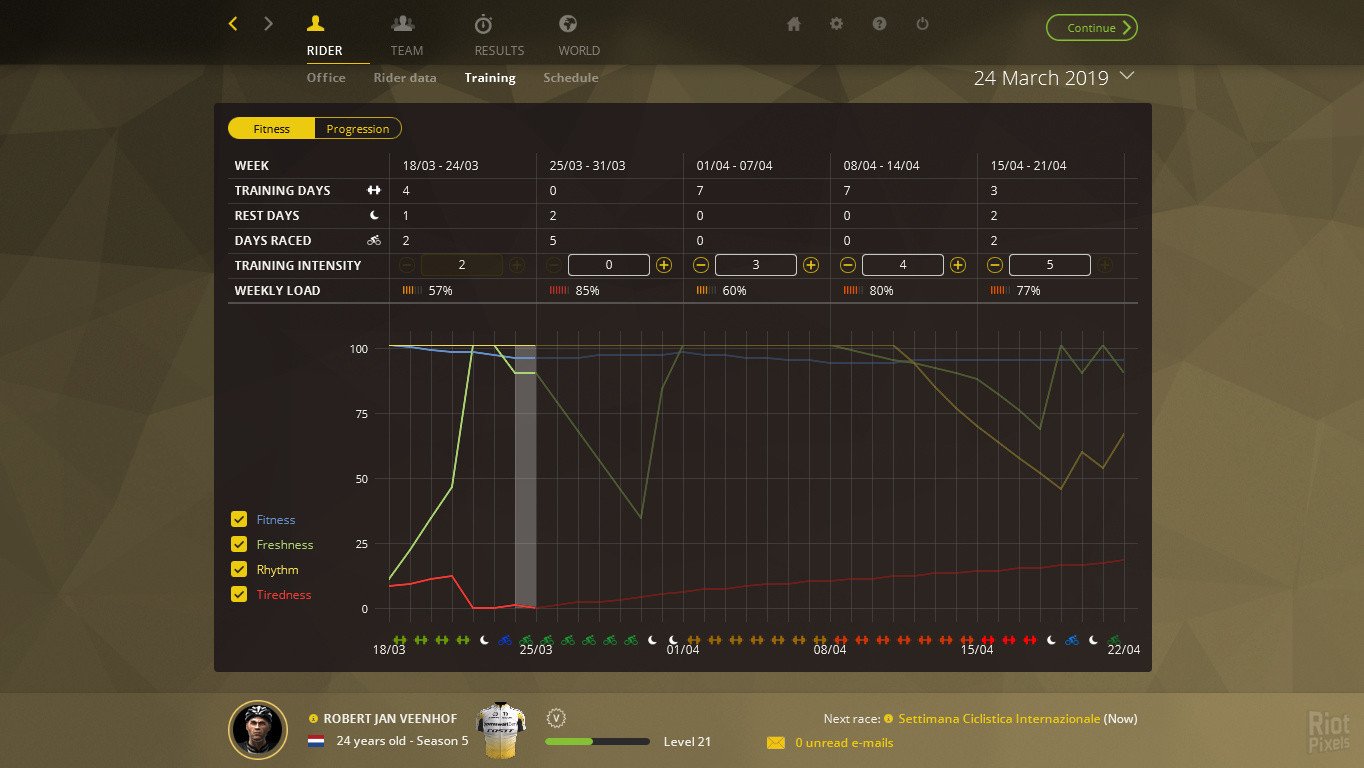Open the settings gear icon

coord(836,23)
